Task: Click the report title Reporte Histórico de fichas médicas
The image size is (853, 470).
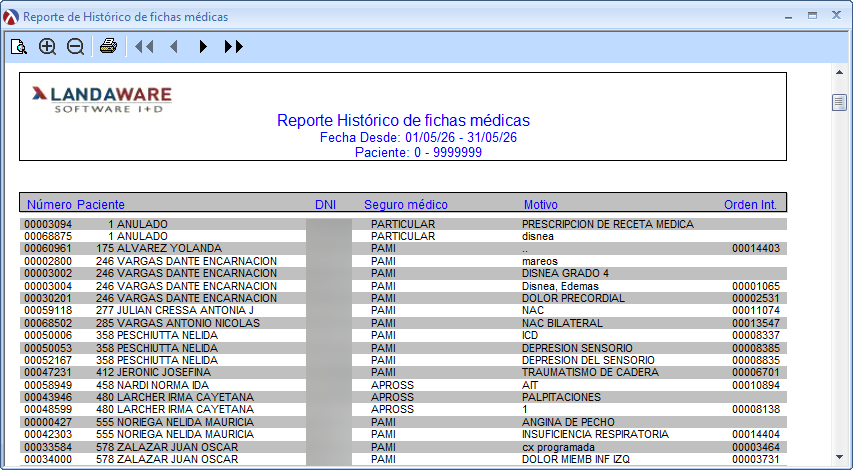Action: pyautogui.click(x=403, y=120)
